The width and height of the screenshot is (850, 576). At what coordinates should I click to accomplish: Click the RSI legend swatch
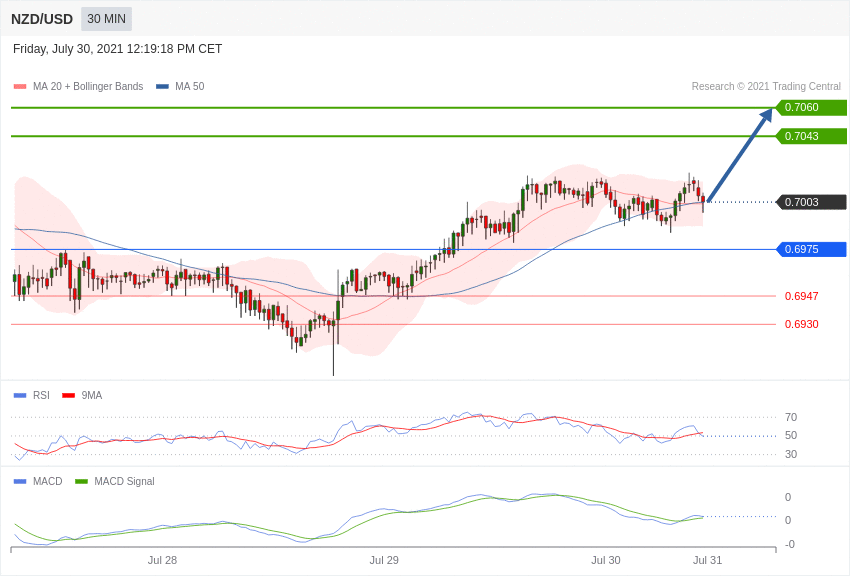coord(20,396)
